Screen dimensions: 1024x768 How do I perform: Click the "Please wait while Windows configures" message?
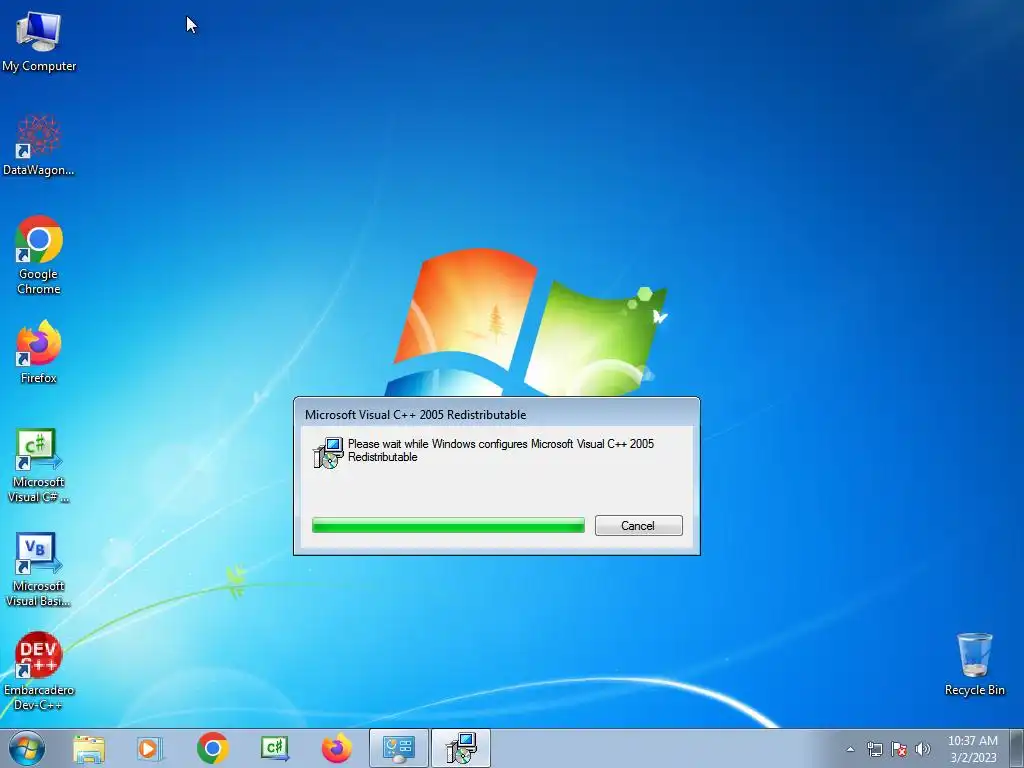tap(501, 451)
